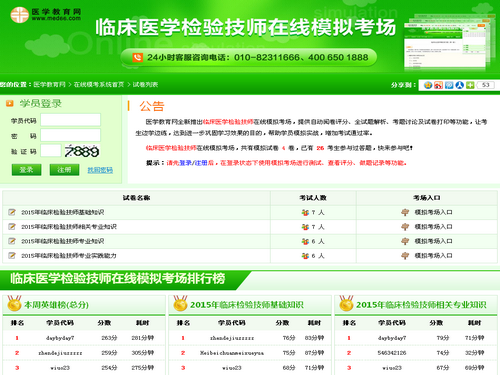The width and height of the screenshot is (500, 375).
Task: Share to QQ Zone via the star icon
Action: 428,85
